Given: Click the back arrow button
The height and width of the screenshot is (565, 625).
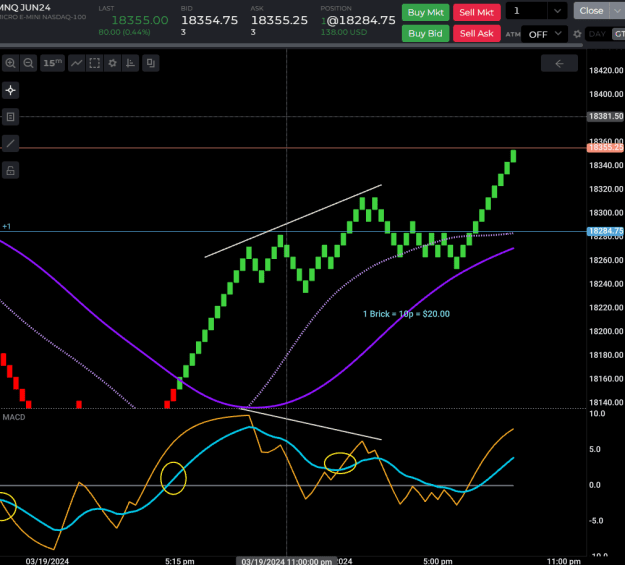Looking at the screenshot, I should pos(559,63).
